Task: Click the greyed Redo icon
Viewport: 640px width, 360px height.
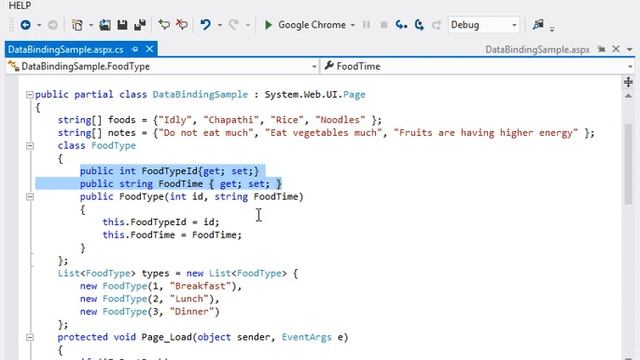Action: tap(233, 25)
